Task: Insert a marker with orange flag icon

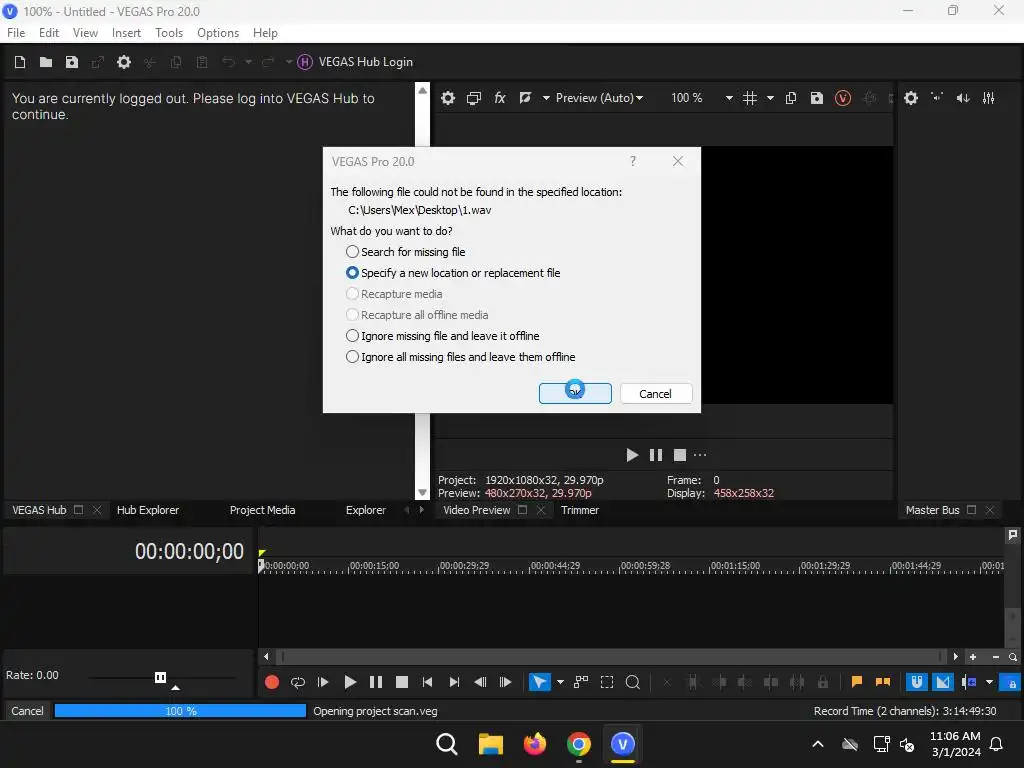Action: [857, 682]
